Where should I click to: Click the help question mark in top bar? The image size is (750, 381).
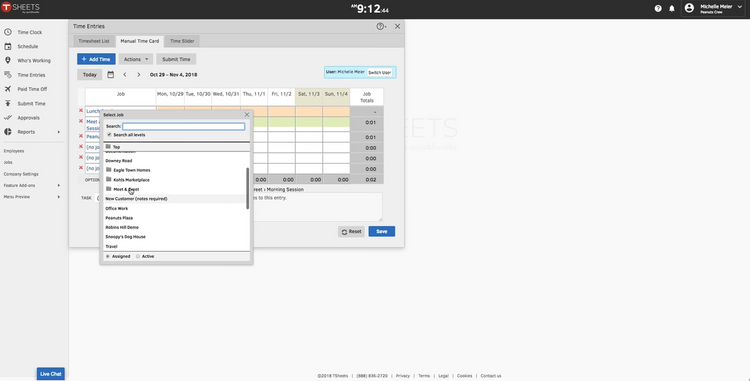(x=658, y=8)
